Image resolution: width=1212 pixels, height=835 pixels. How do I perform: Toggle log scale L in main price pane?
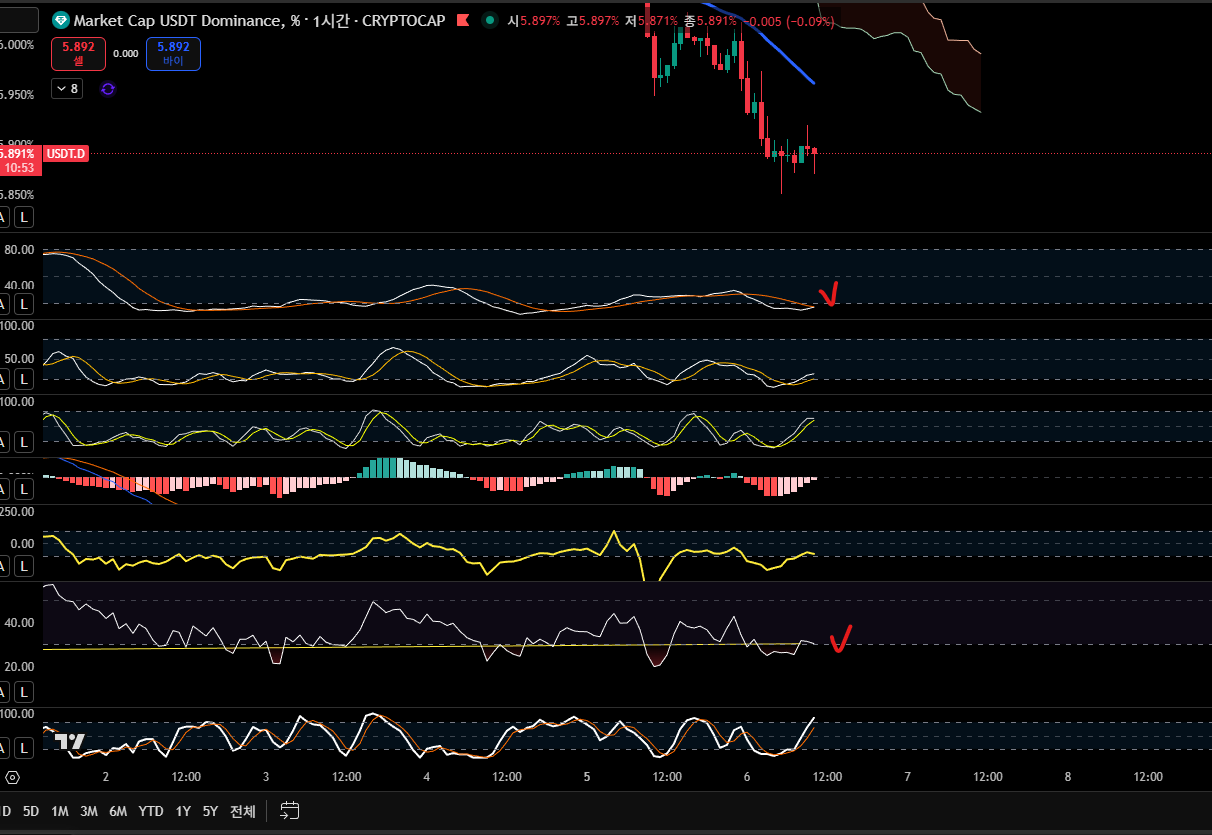(24, 216)
